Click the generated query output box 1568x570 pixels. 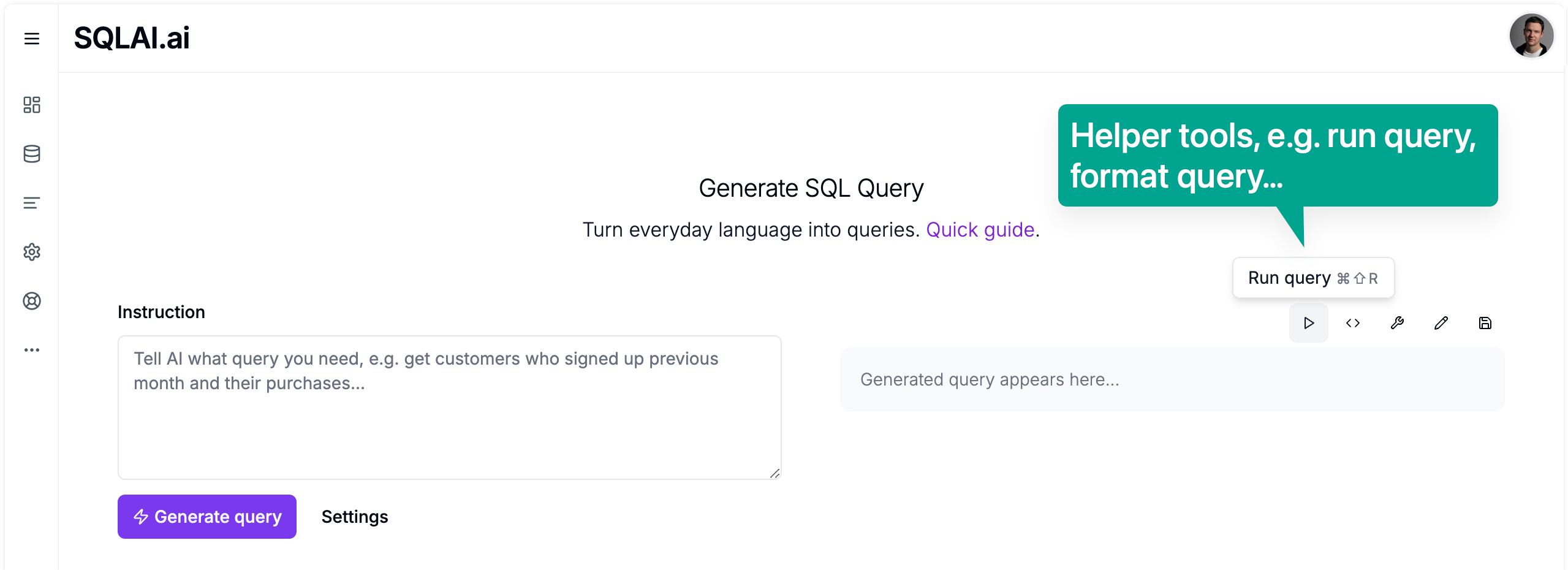[1172, 379]
